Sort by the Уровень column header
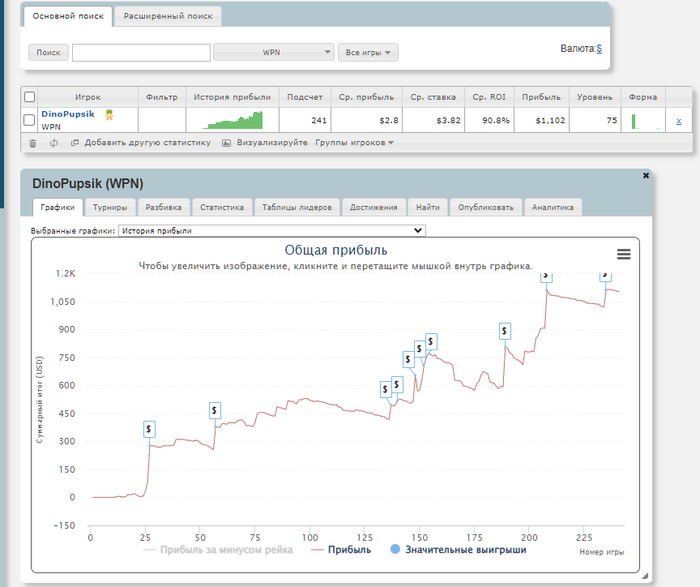Screen dimensions: 700x587 (595, 97)
